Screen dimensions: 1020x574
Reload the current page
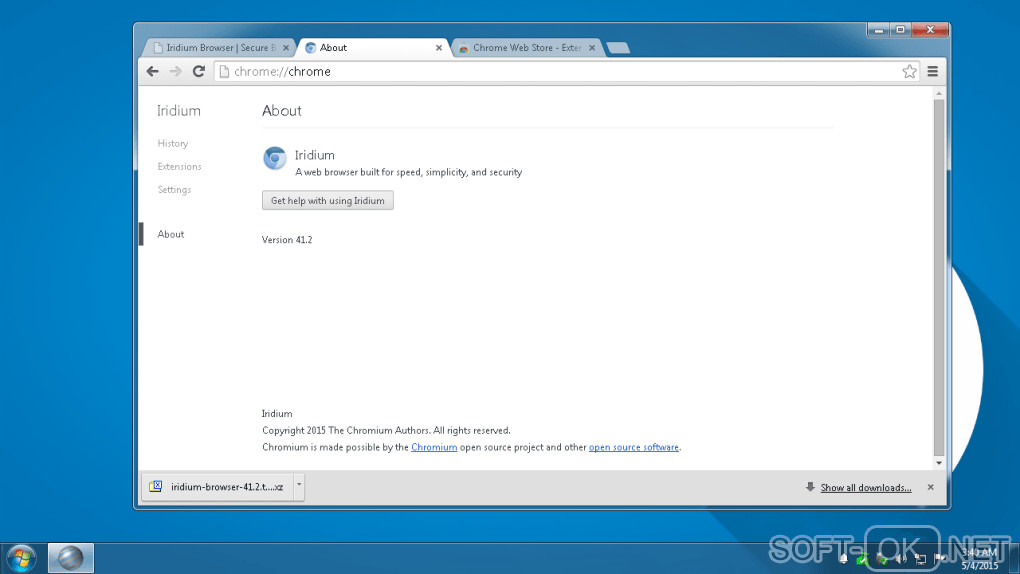(x=199, y=72)
